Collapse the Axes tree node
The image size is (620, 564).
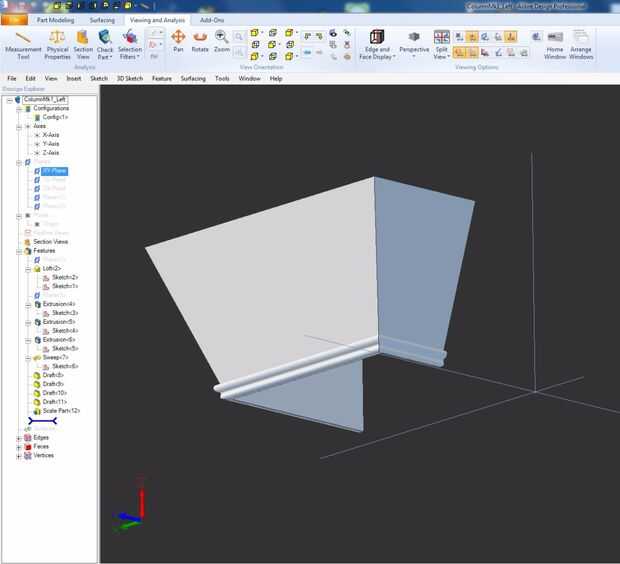(x=19, y=127)
